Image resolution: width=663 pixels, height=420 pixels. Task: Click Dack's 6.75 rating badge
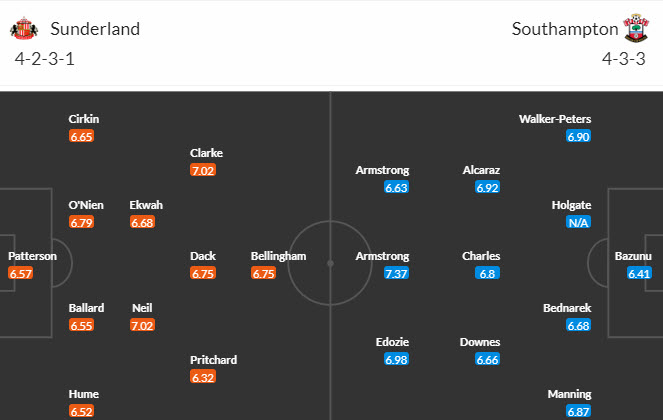203,273
